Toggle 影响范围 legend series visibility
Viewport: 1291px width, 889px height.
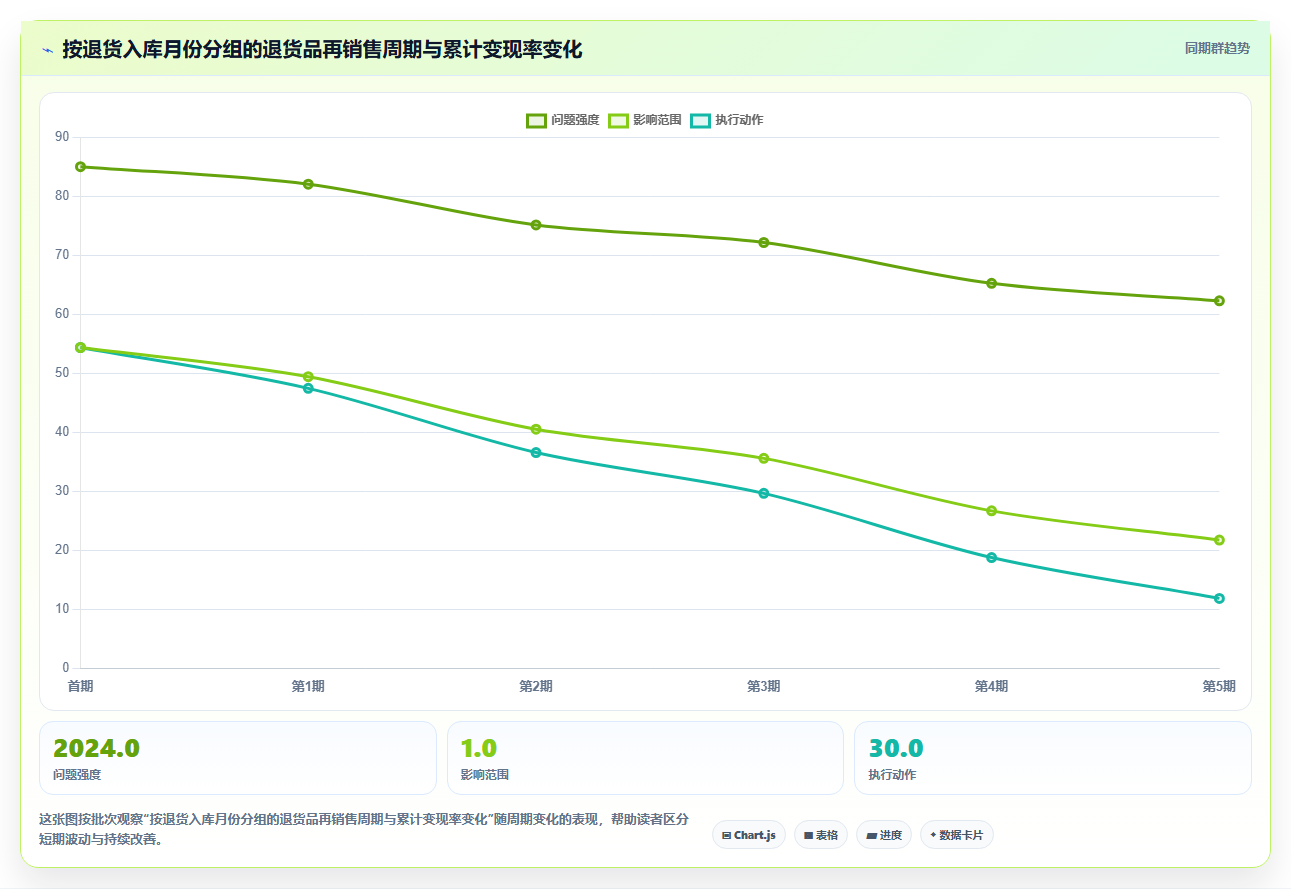coord(645,120)
